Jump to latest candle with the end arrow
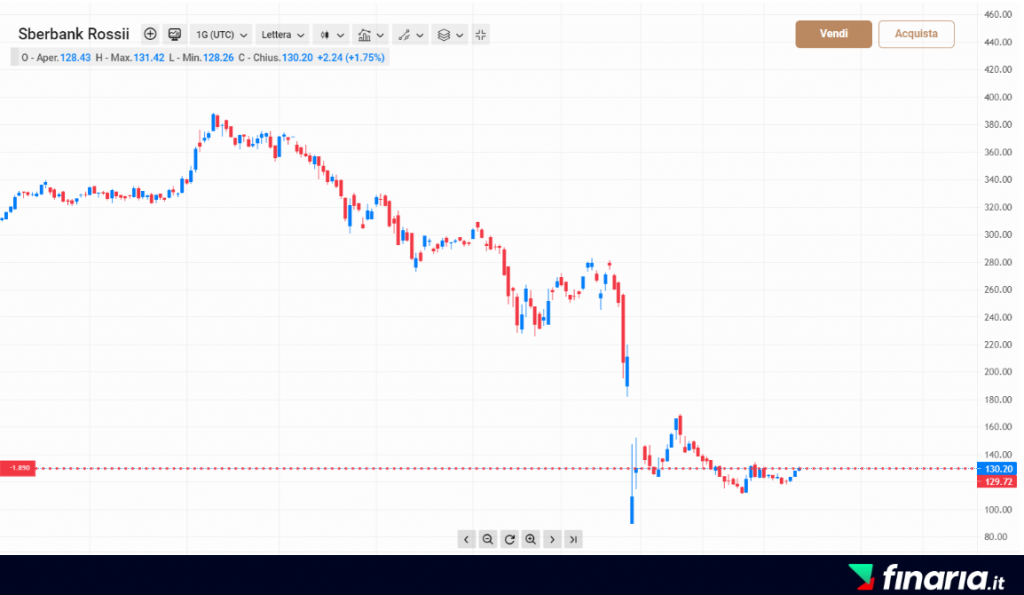This screenshot has height=595, width=1024. click(x=573, y=539)
